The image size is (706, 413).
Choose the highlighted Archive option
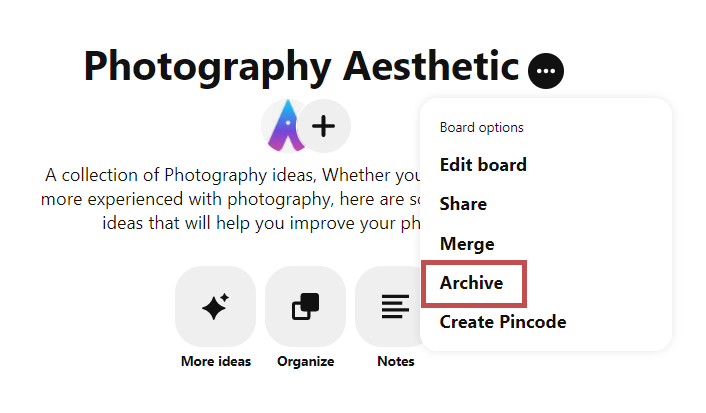(x=472, y=284)
